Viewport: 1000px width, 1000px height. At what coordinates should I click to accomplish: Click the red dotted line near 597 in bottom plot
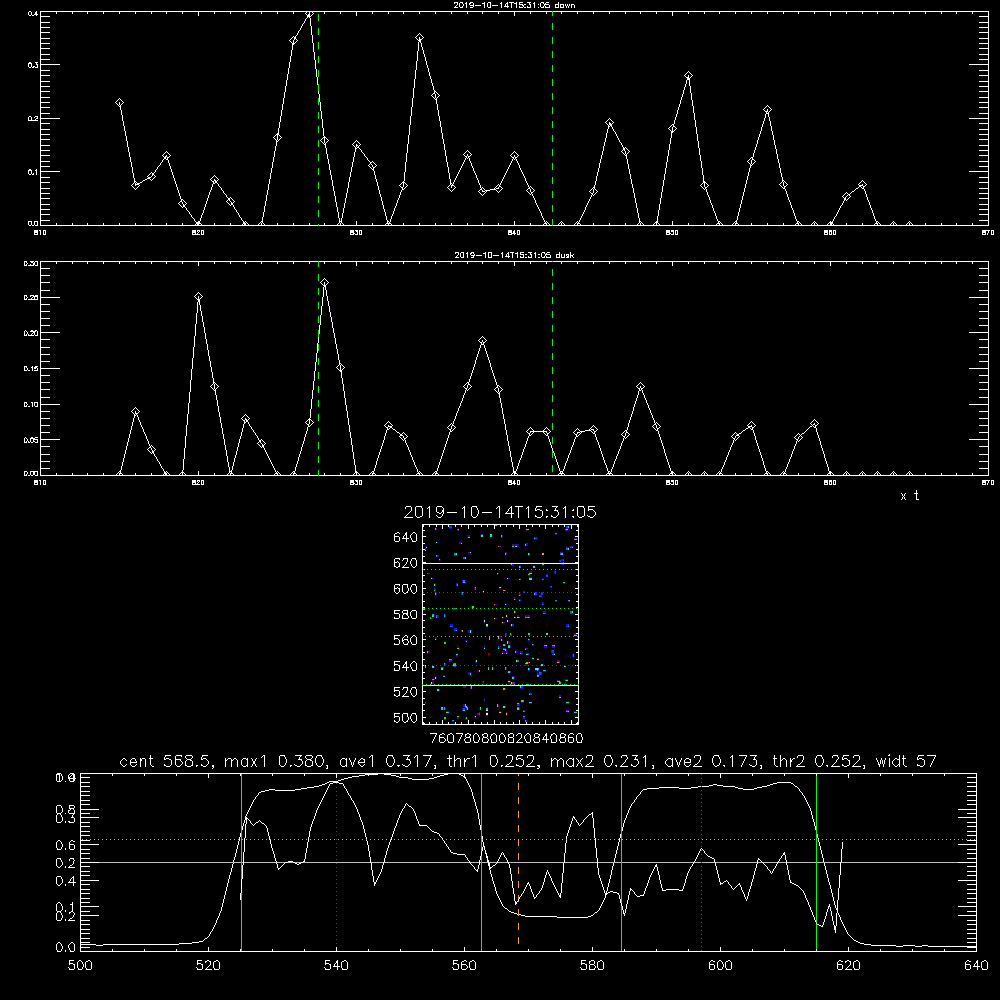pyautogui.click(x=702, y=862)
